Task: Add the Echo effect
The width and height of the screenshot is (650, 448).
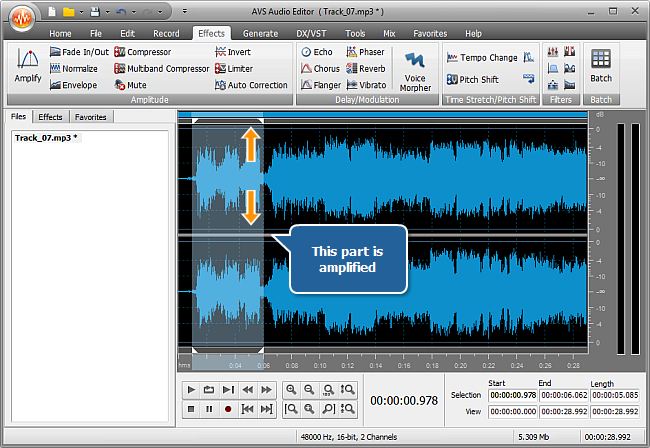Action: coord(317,52)
